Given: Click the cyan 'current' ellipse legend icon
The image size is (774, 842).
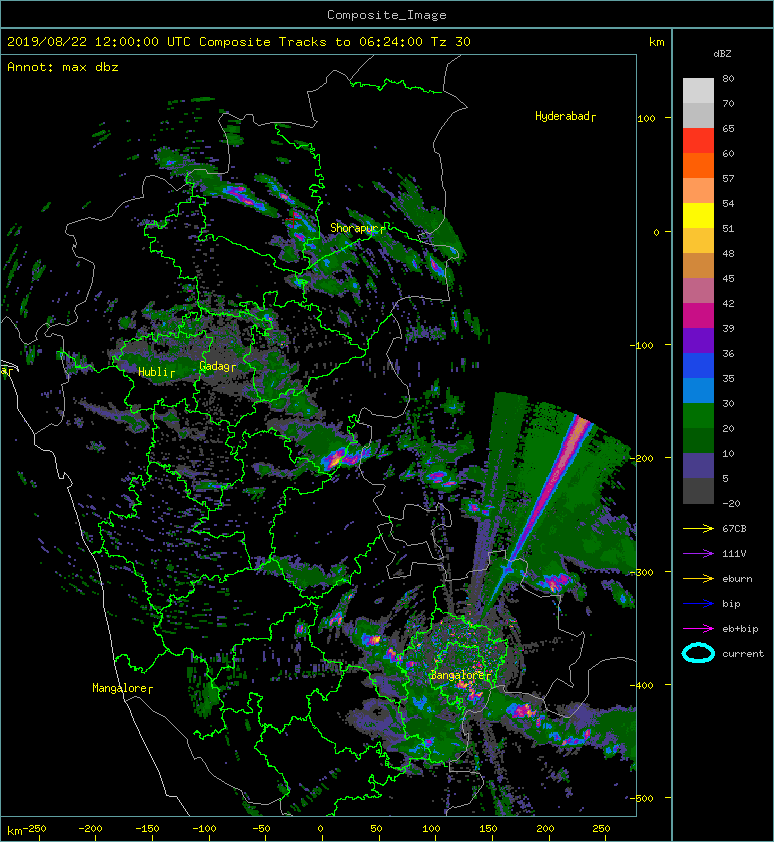Looking at the screenshot, I should (698, 653).
